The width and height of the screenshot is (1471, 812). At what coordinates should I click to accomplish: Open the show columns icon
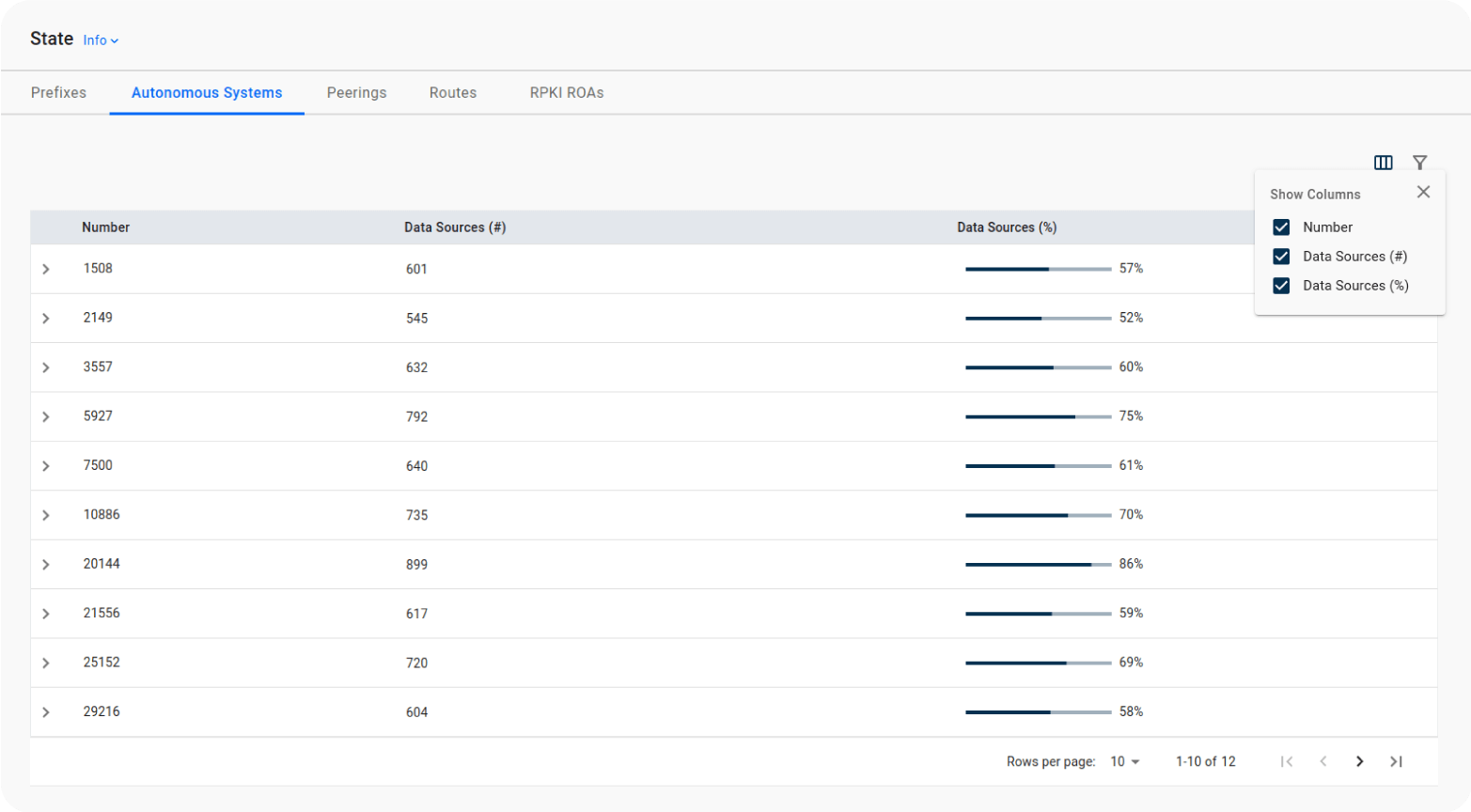pos(1383,163)
